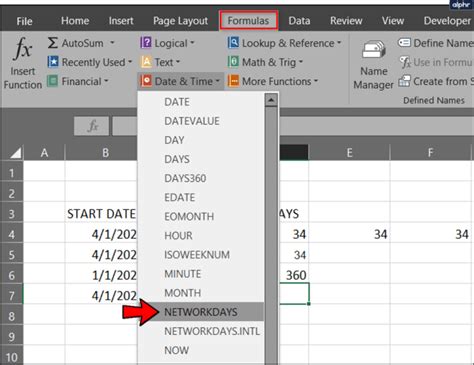474x365 pixels.
Task: Click cell E4 showing 34
Action: [x=349, y=234]
